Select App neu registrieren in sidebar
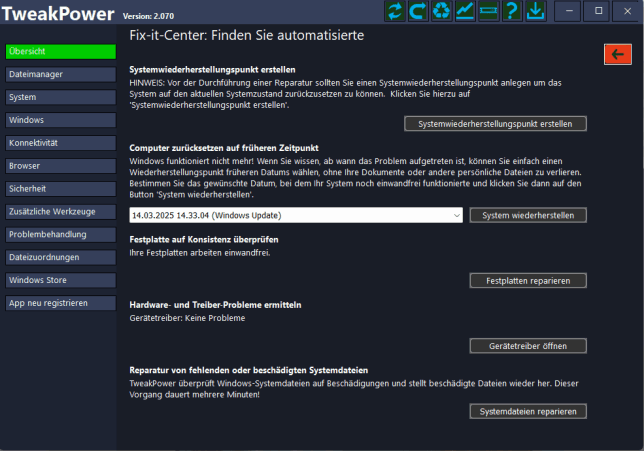 [x=60, y=303]
